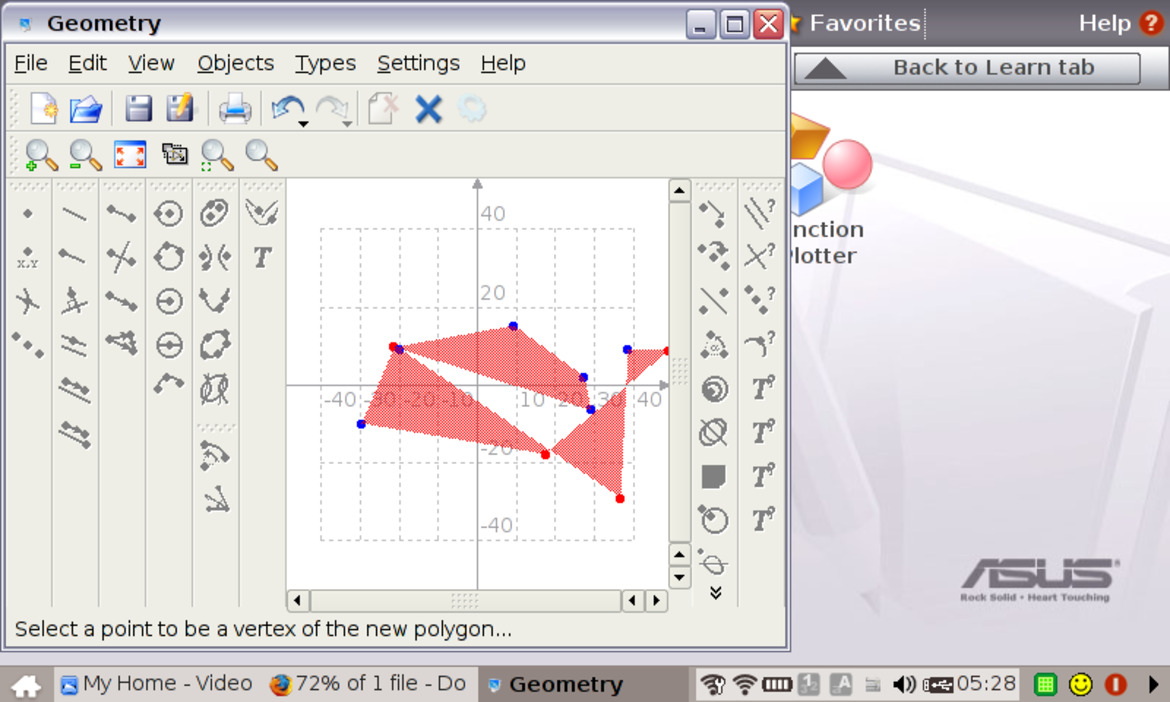Image resolution: width=1170 pixels, height=702 pixels.
Task: Click the vertical scrollbar up arrow
Action: point(679,191)
